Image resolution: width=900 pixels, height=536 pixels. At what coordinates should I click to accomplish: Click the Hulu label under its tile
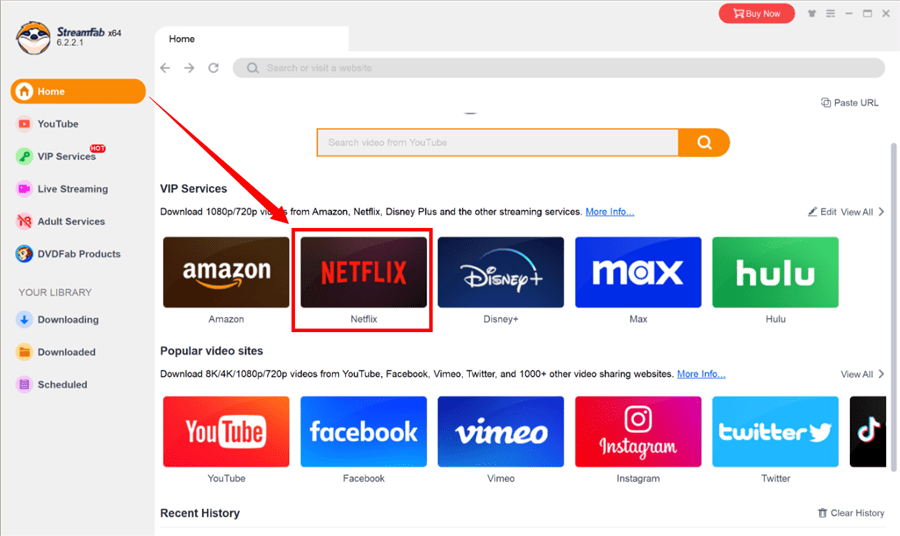[775, 319]
